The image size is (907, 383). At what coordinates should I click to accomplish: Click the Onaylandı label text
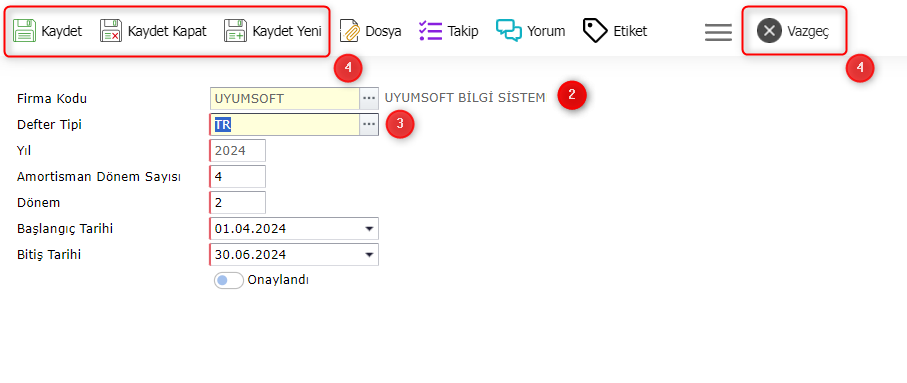[278, 280]
